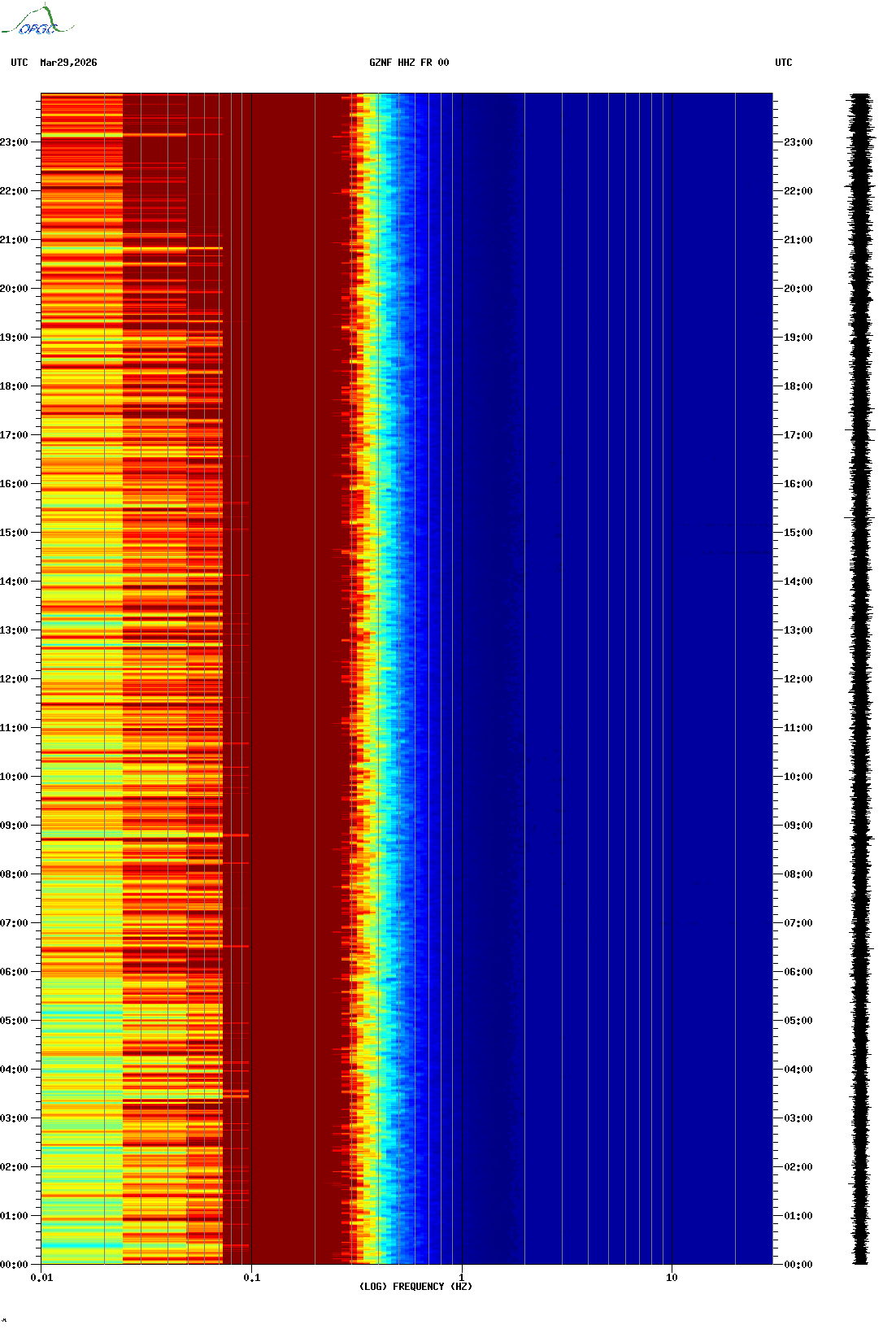Click '01:00' on the left time axis
This screenshot has height=1329, width=896.
point(14,1216)
